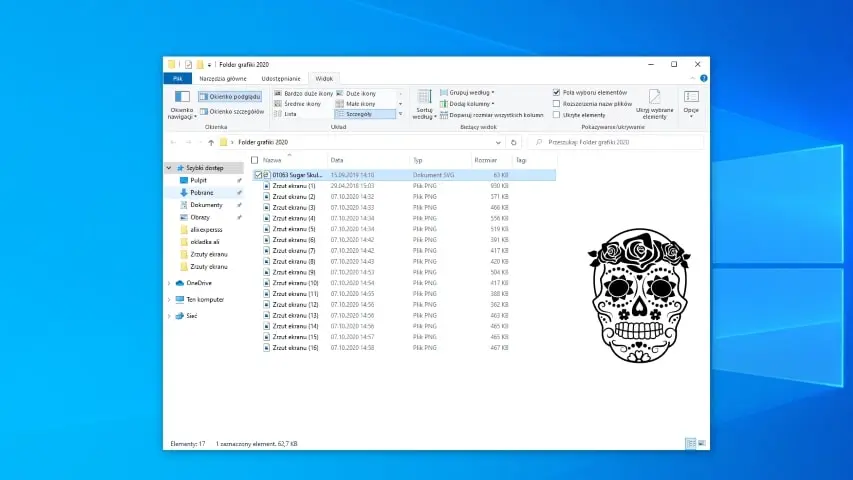Switch to large icons view in status bar
Viewport: 853px width, 480px height.
pyautogui.click(x=701, y=442)
